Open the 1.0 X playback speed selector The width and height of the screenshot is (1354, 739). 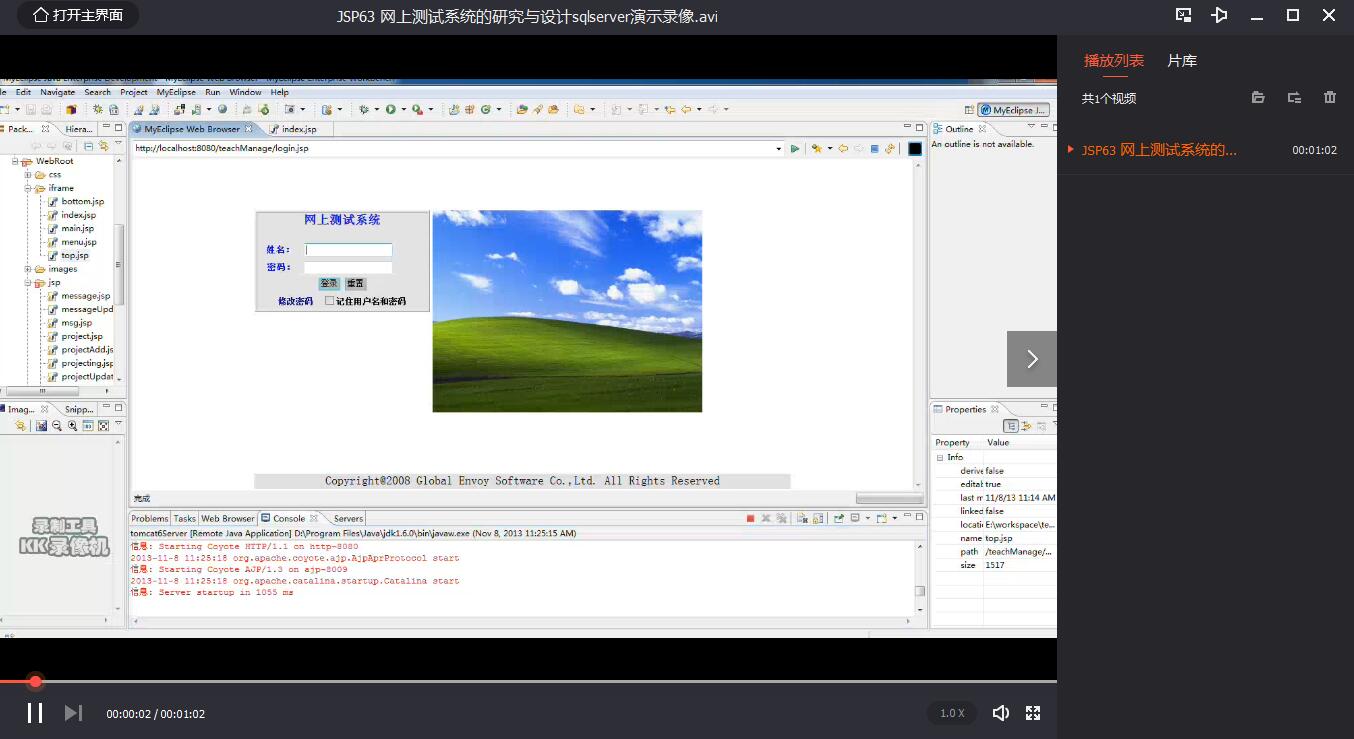point(952,713)
